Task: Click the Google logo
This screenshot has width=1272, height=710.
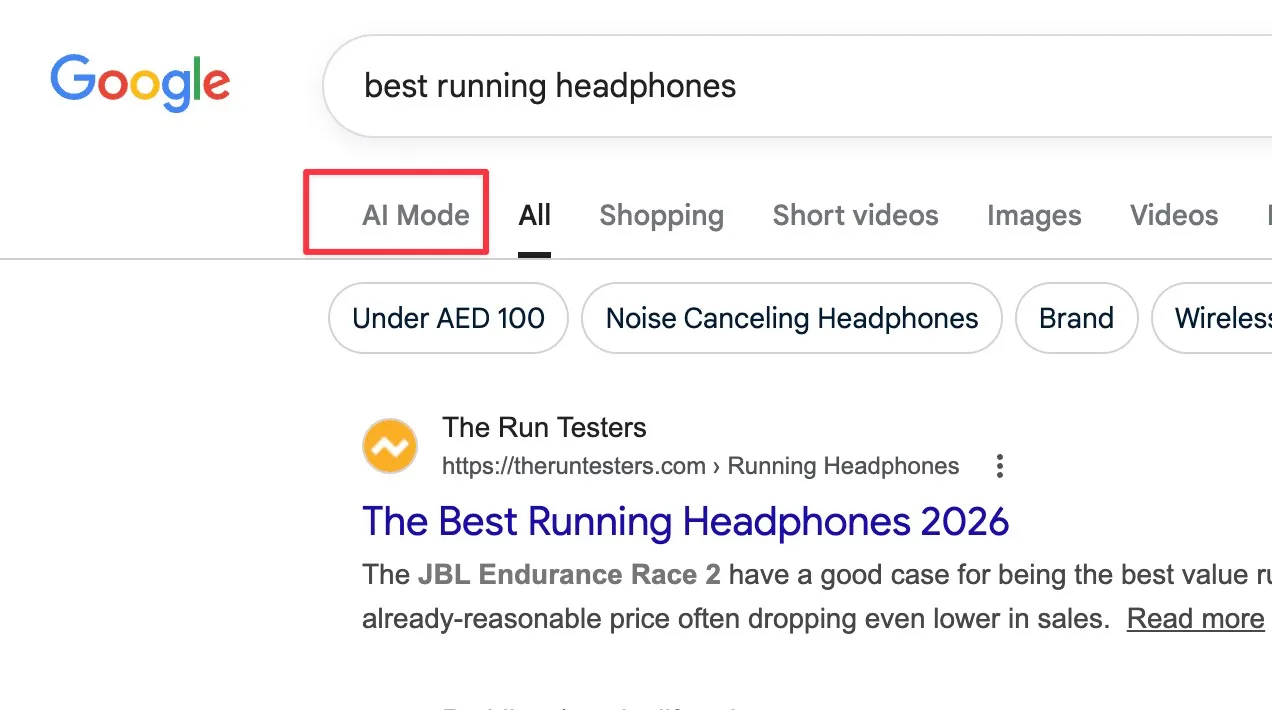Action: coord(140,84)
